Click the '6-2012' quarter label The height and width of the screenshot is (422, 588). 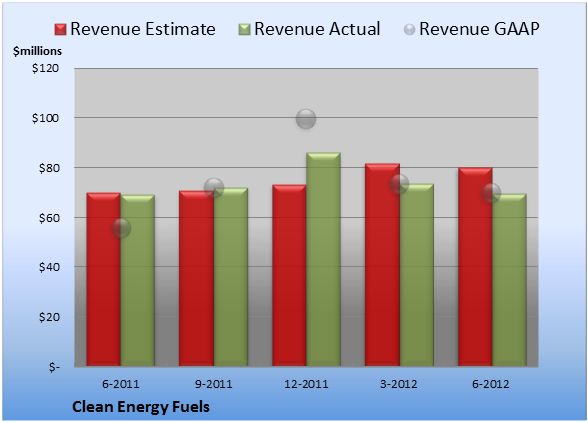pos(491,384)
